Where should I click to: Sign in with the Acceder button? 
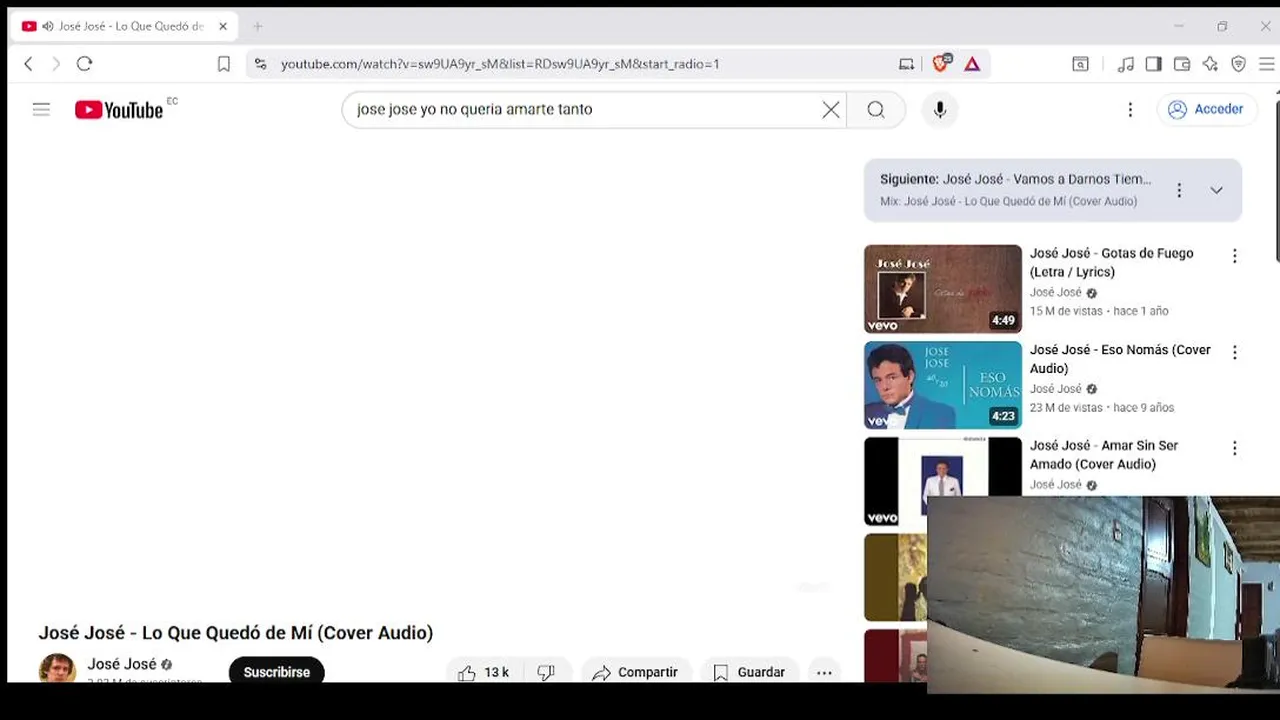coord(1206,110)
